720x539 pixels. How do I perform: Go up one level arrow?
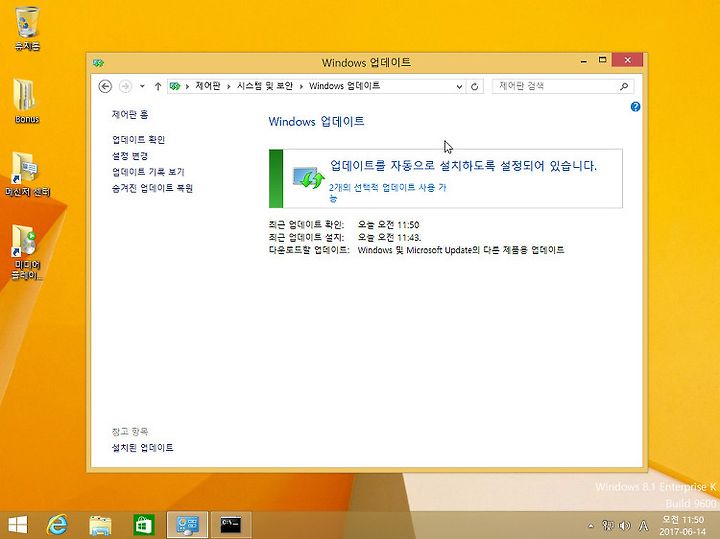[158, 86]
